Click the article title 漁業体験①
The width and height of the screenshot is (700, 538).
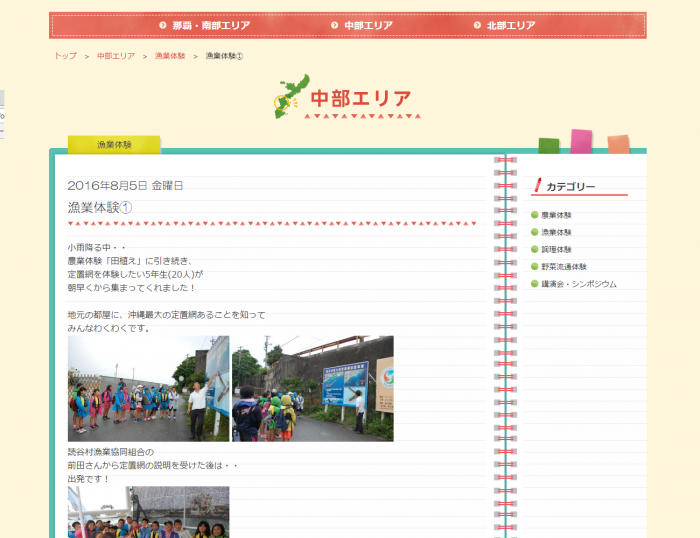pos(100,208)
